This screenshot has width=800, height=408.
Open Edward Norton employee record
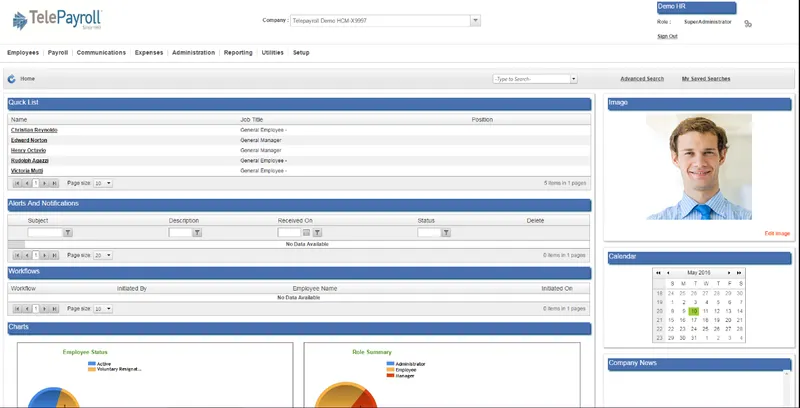coord(29,140)
